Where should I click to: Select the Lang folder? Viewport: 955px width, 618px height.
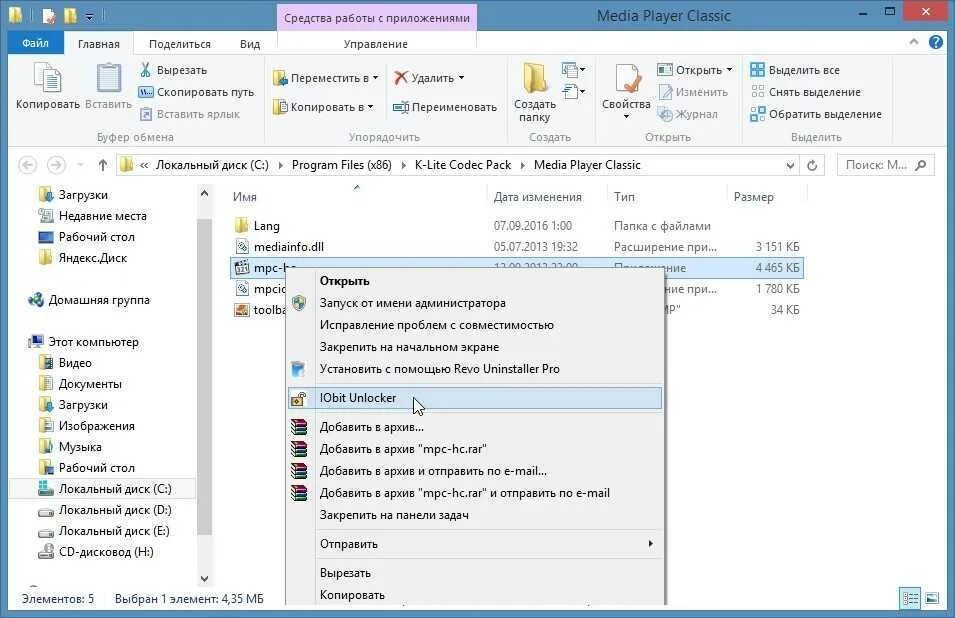pos(267,226)
